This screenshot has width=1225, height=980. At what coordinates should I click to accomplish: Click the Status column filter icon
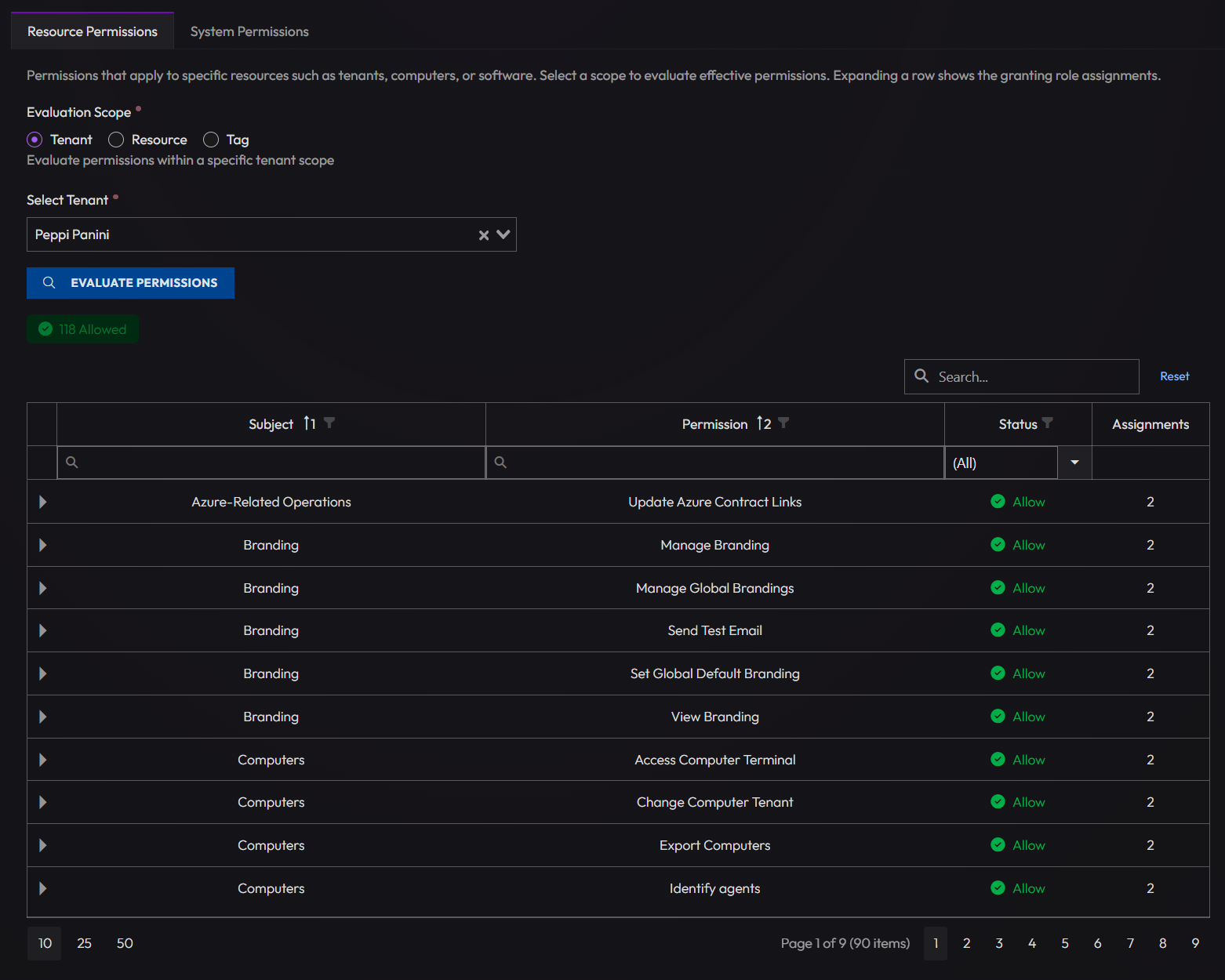tap(1047, 423)
